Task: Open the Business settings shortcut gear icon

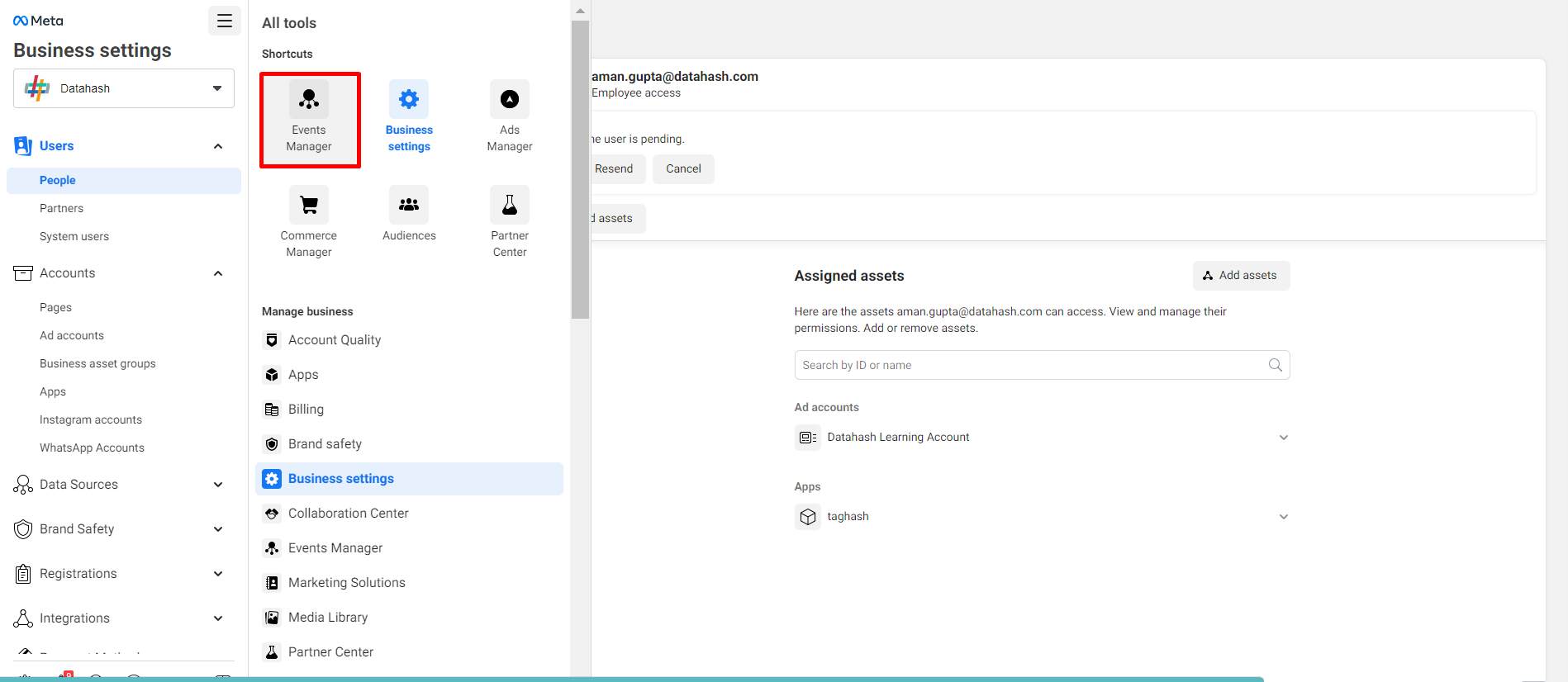Action: [409, 99]
